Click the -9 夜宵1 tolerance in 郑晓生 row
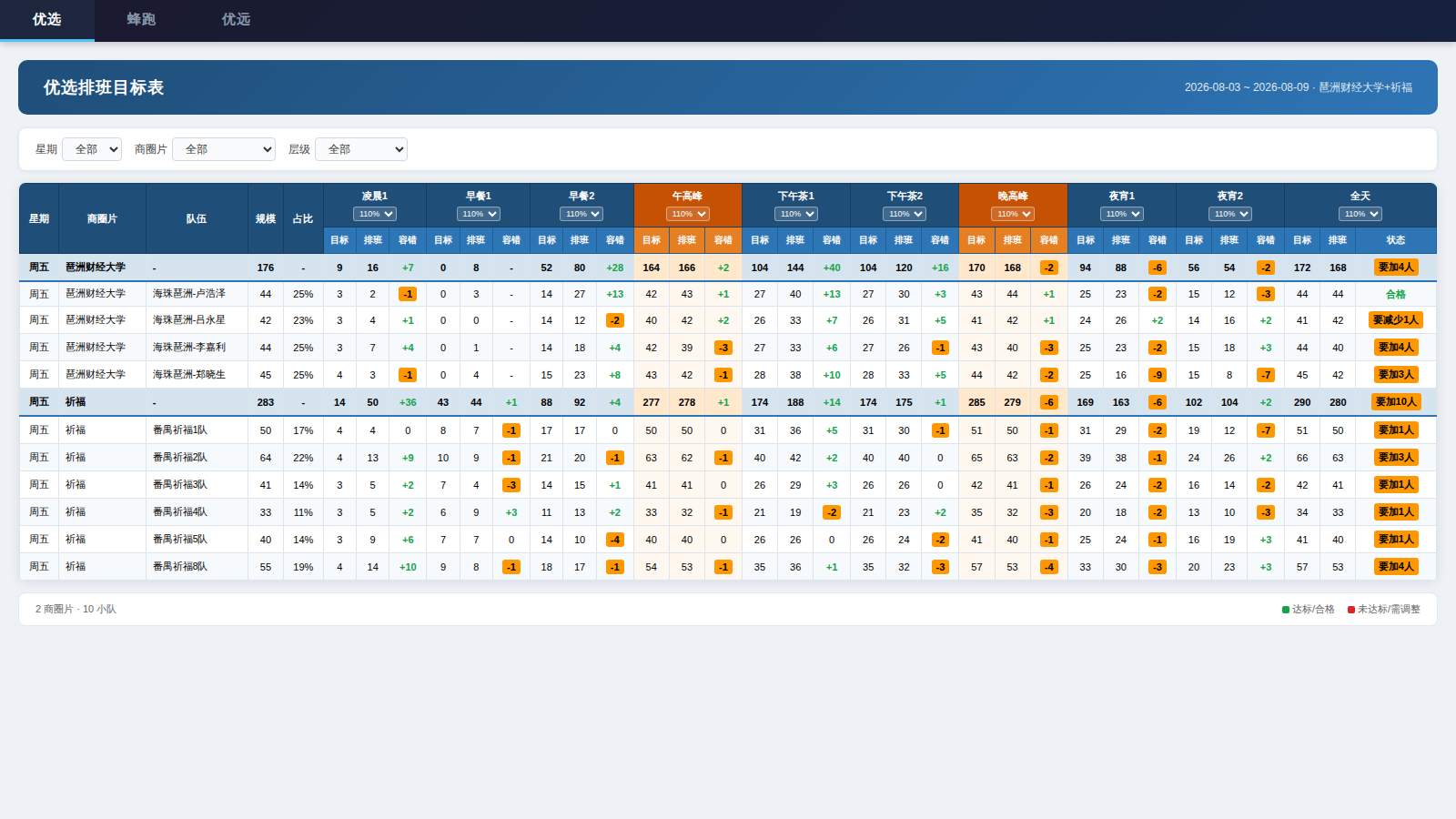The image size is (1456, 819). coord(1158,375)
